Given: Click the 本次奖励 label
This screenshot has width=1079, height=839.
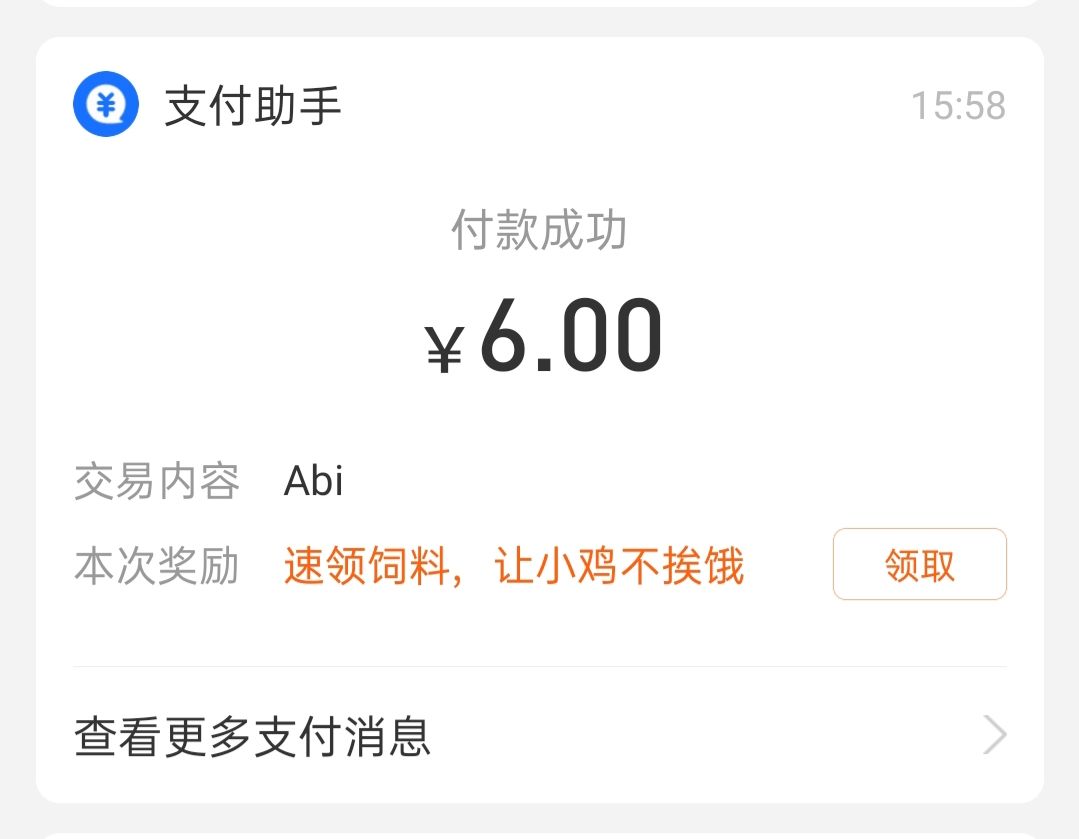Looking at the screenshot, I should coord(157,567).
